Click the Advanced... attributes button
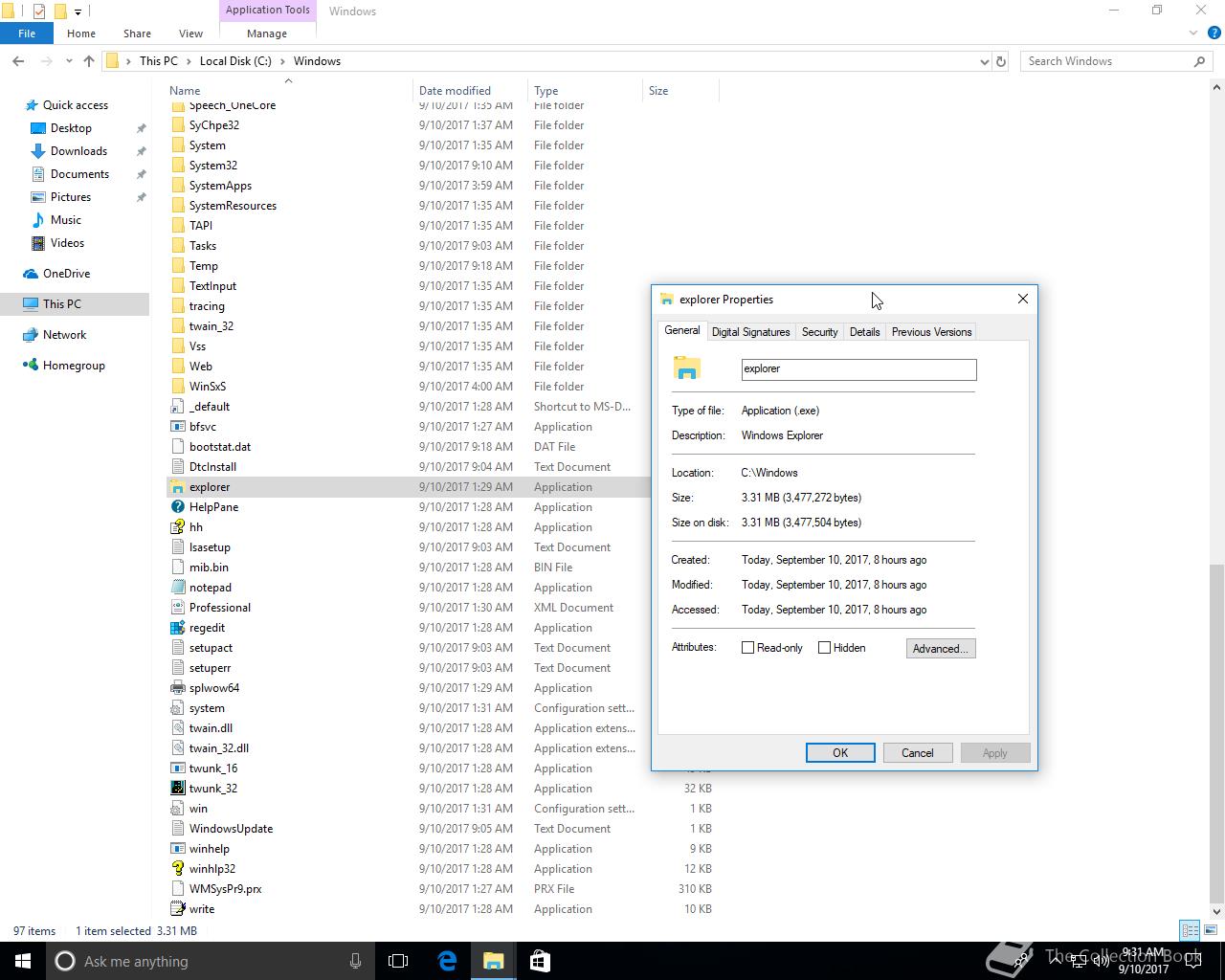Screen dimensions: 1225x980 pyautogui.click(x=941, y=649)
